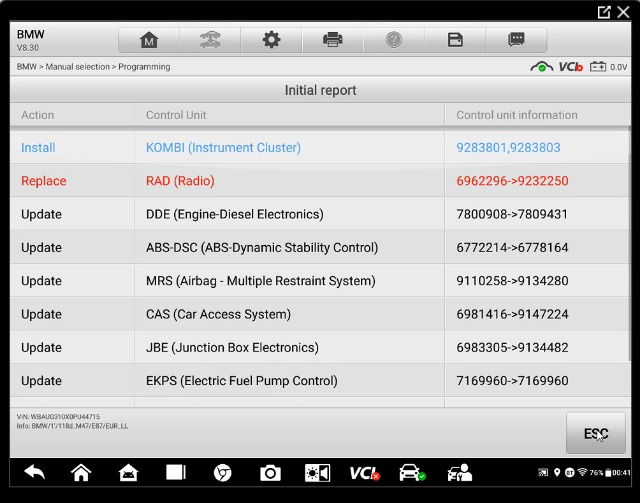Tap the battery voltage indicator
Viewport: 640px width, 503px height.
coord(608,67)
